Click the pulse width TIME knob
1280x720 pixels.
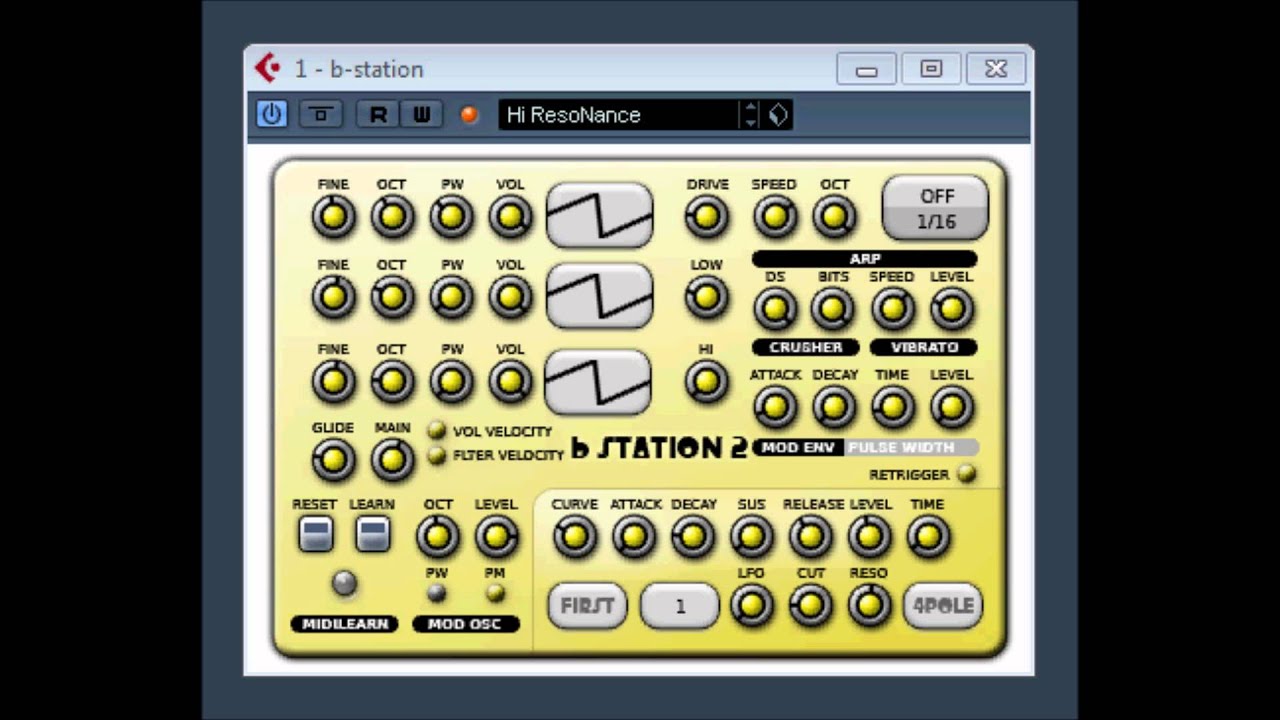892,407
